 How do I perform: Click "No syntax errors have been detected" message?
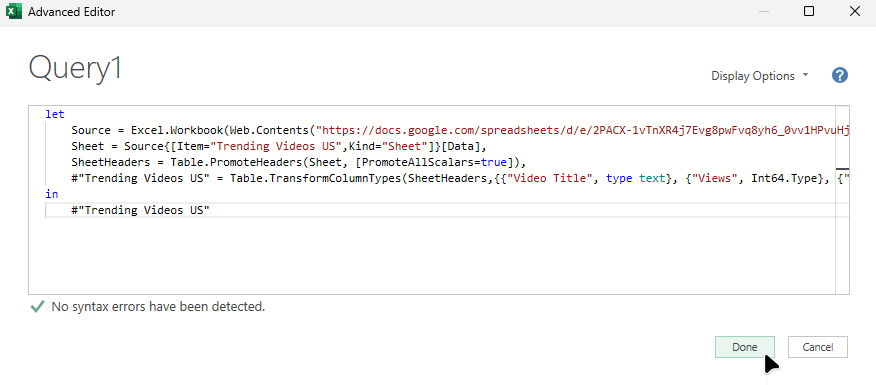158,307
